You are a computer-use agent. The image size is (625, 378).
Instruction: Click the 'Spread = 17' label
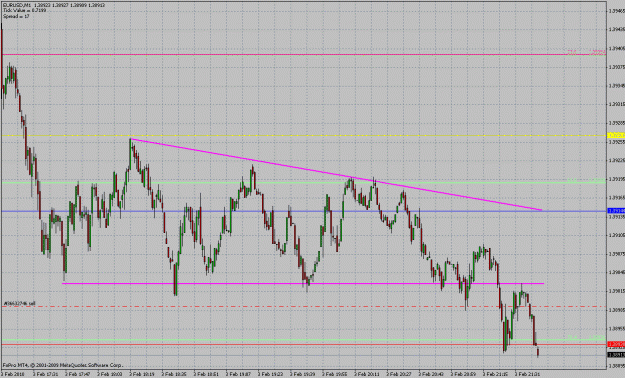pos(16,16)
